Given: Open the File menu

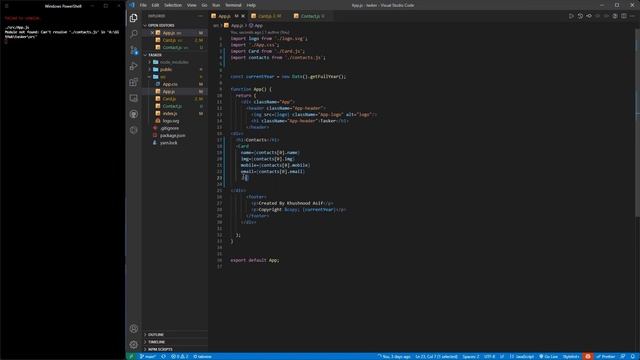Looking at the screenshot, I should [143, 5].
